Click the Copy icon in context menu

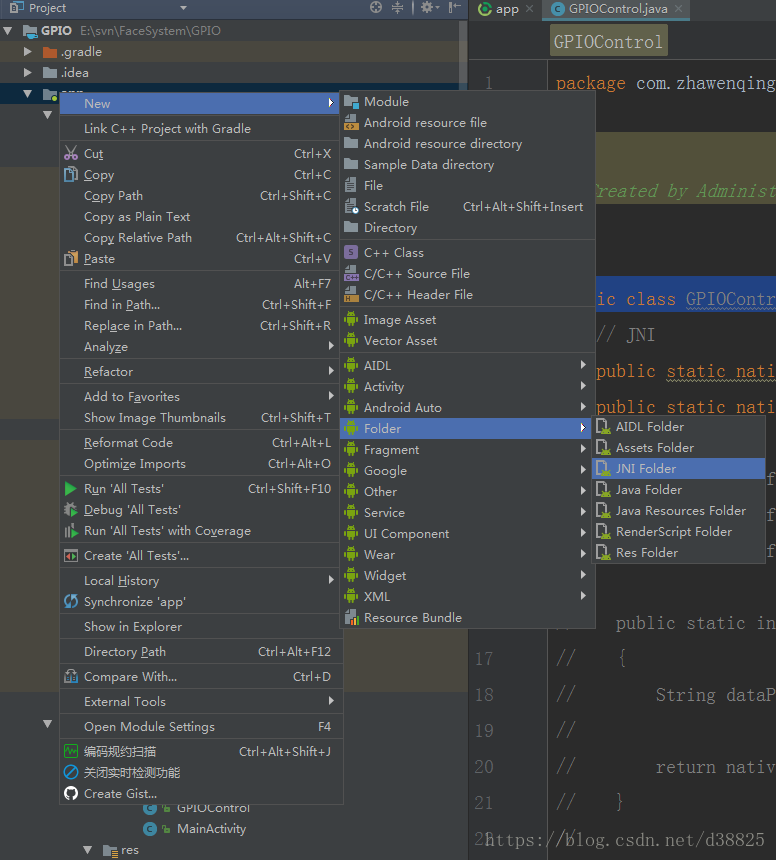click(x=71, y=174)
